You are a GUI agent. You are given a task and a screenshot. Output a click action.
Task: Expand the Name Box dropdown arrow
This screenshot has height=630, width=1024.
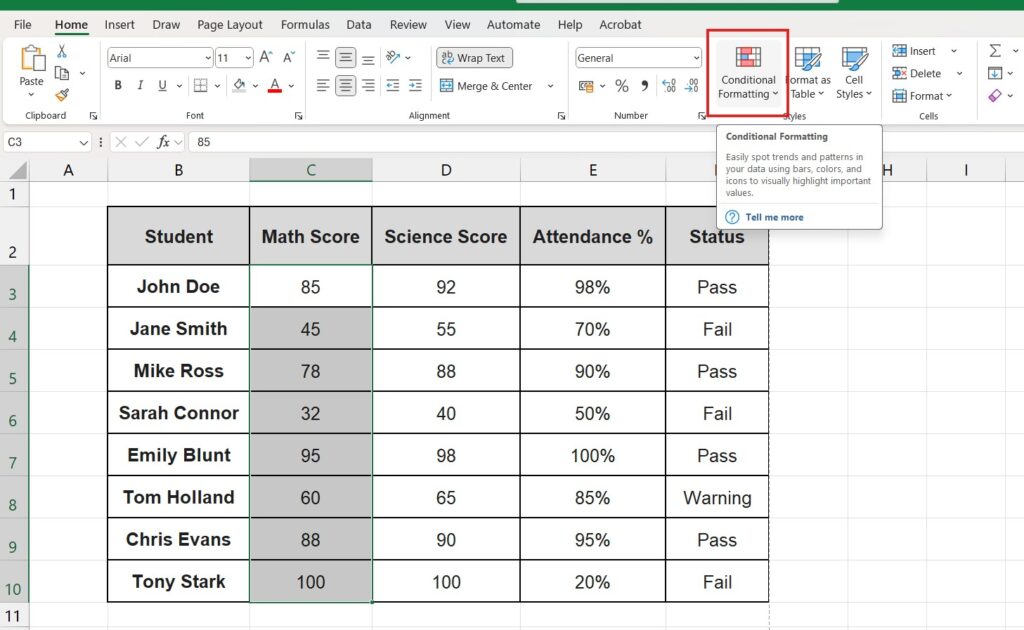coord(82,142)
